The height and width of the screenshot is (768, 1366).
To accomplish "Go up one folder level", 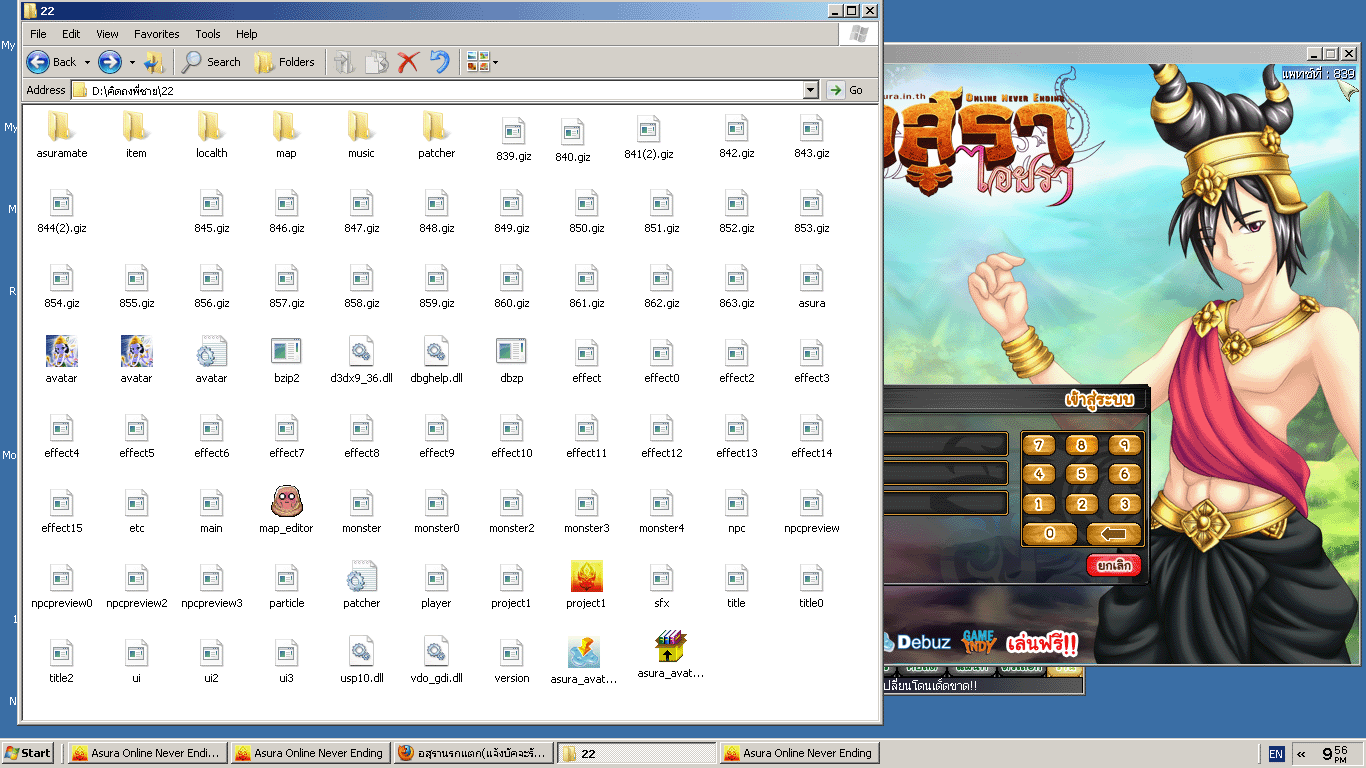I will (154, 62).
